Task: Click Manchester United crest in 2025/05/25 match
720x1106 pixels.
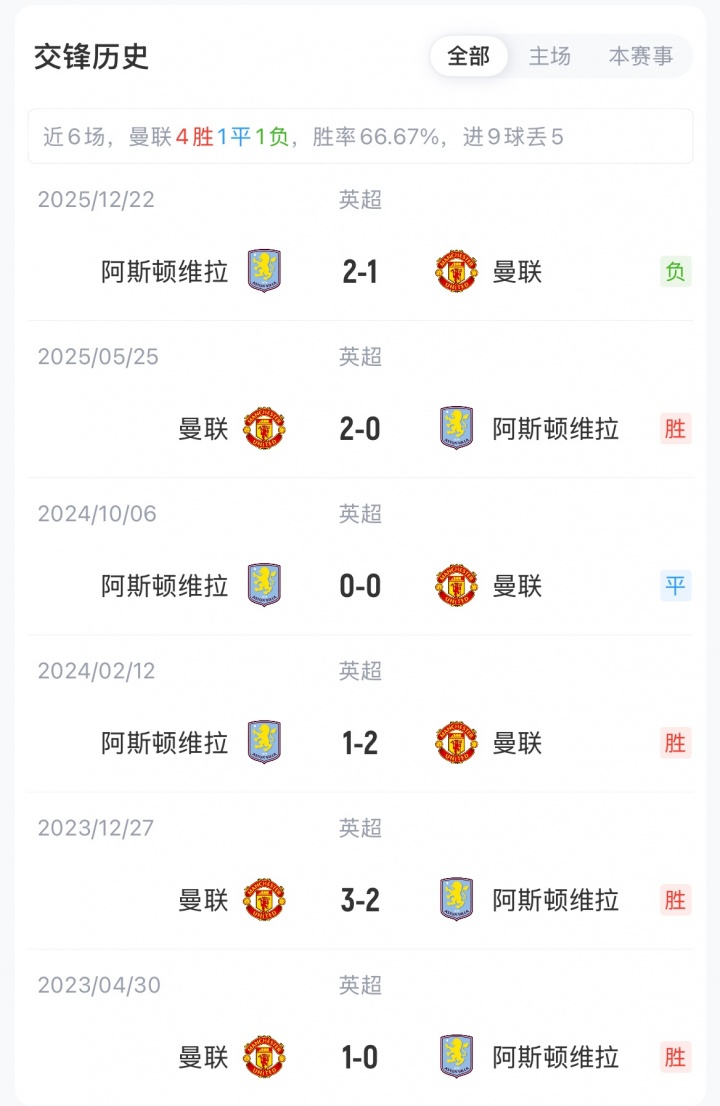Action: 264,429
